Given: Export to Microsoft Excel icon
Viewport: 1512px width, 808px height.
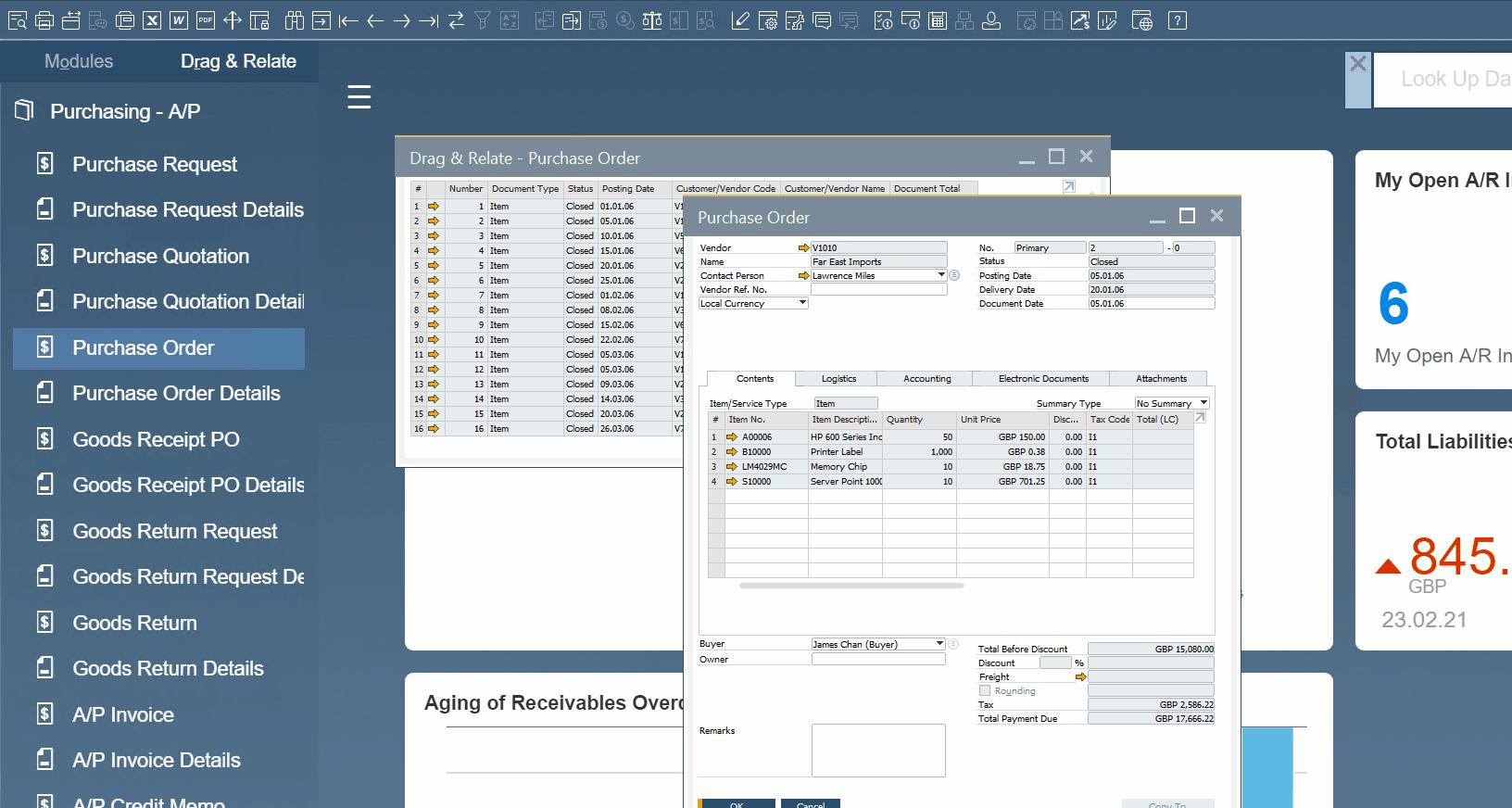Looking at the screenshot, I should [x=152, y=20].
